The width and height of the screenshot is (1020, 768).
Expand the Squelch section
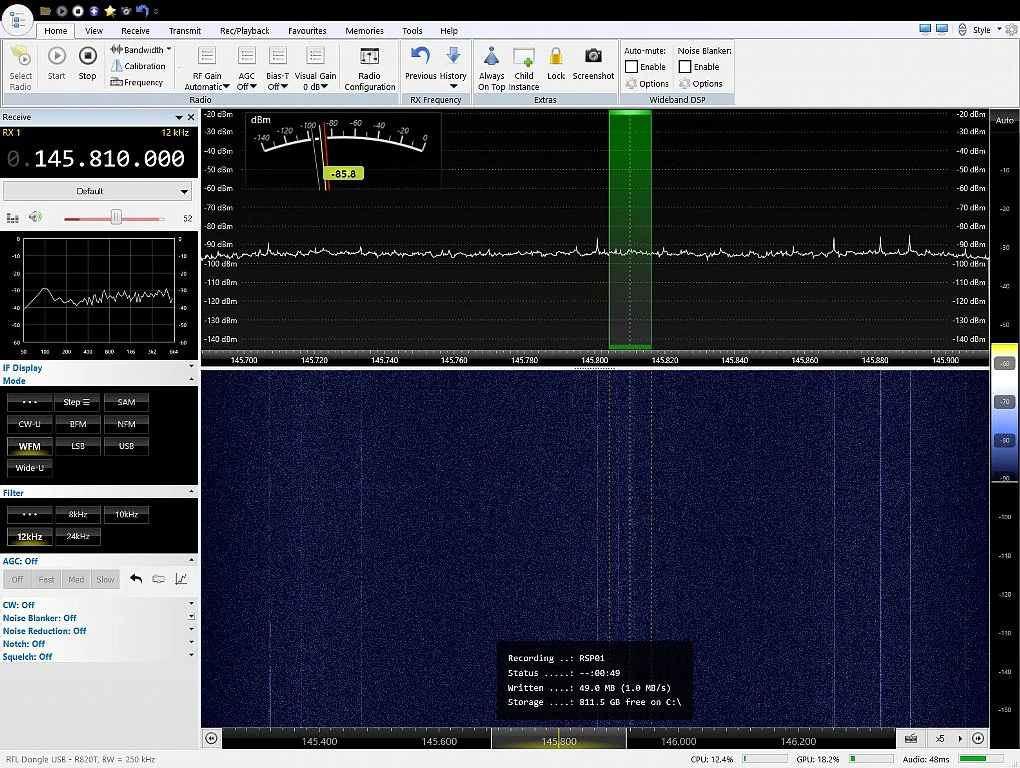click(191, 655)
